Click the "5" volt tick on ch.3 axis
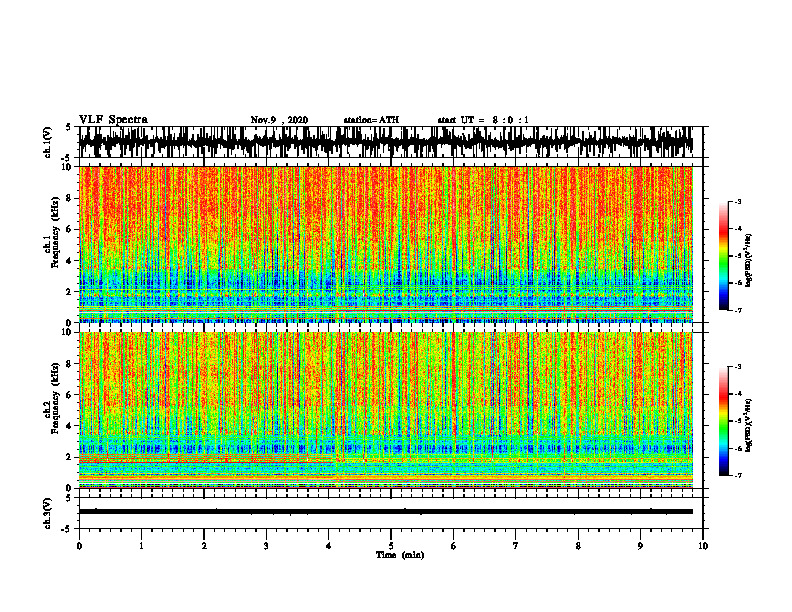Viewport: 792px width, 612px height. [x=69, y=498]
